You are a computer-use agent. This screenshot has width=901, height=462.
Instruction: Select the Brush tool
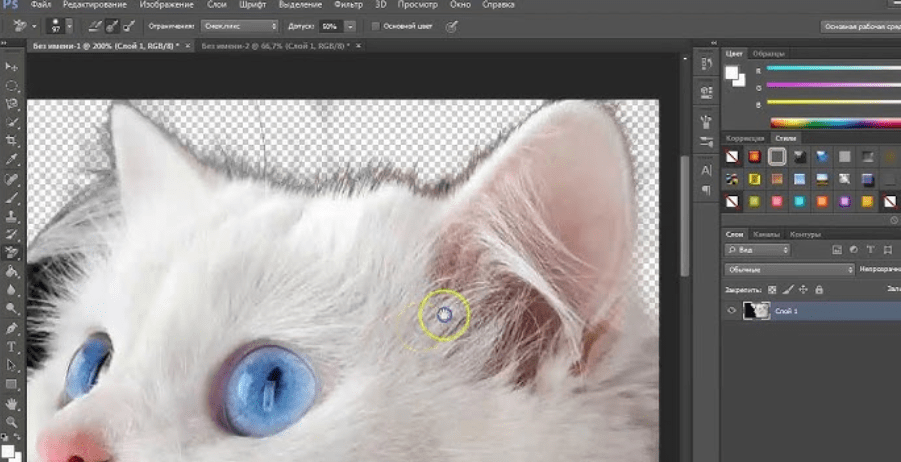pyautogui.click(x=11, y=198)
